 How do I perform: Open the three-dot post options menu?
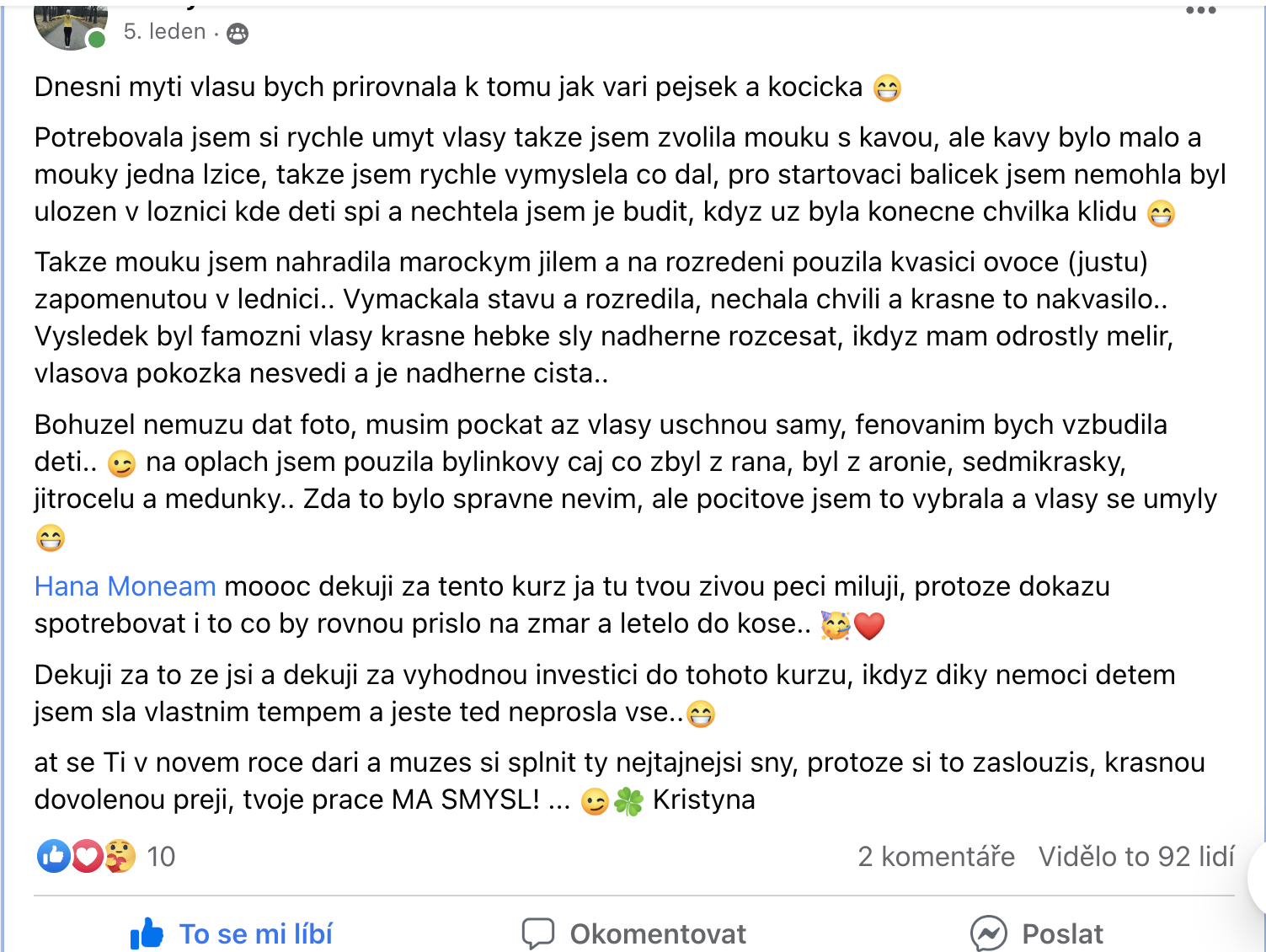pyautogui.click(x=1200, y=10)
